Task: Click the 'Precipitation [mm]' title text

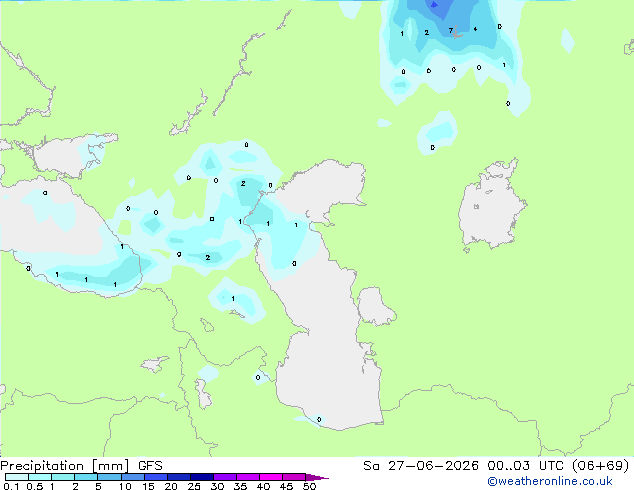Action: tap(65, 466)
